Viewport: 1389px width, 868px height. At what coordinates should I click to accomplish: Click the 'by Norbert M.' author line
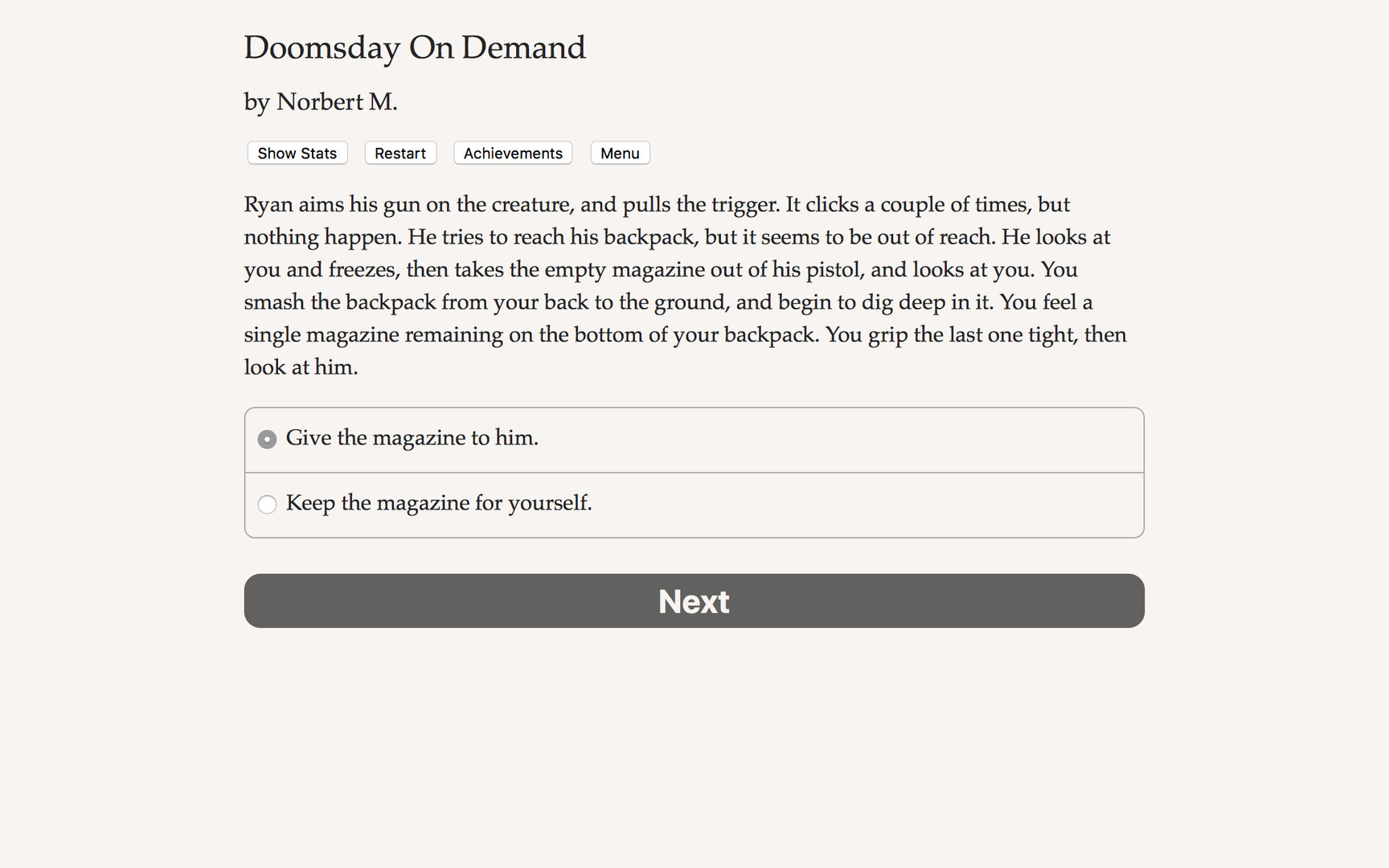[321, 102]
